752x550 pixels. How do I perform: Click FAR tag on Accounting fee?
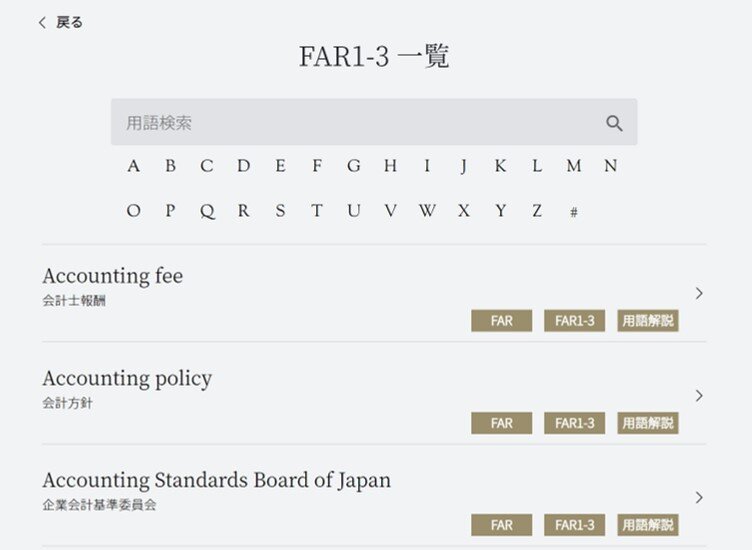coord(502,321)
